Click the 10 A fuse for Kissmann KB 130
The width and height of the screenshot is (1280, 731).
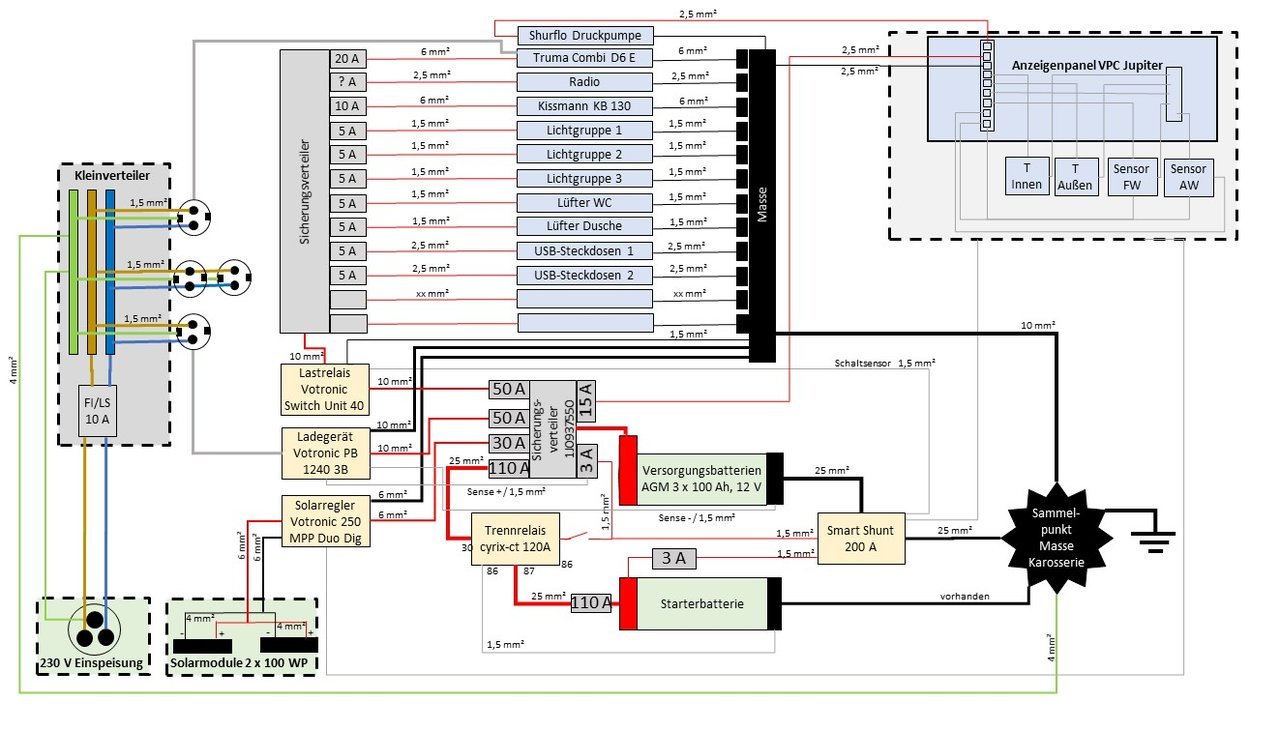[x=348, y=106]
